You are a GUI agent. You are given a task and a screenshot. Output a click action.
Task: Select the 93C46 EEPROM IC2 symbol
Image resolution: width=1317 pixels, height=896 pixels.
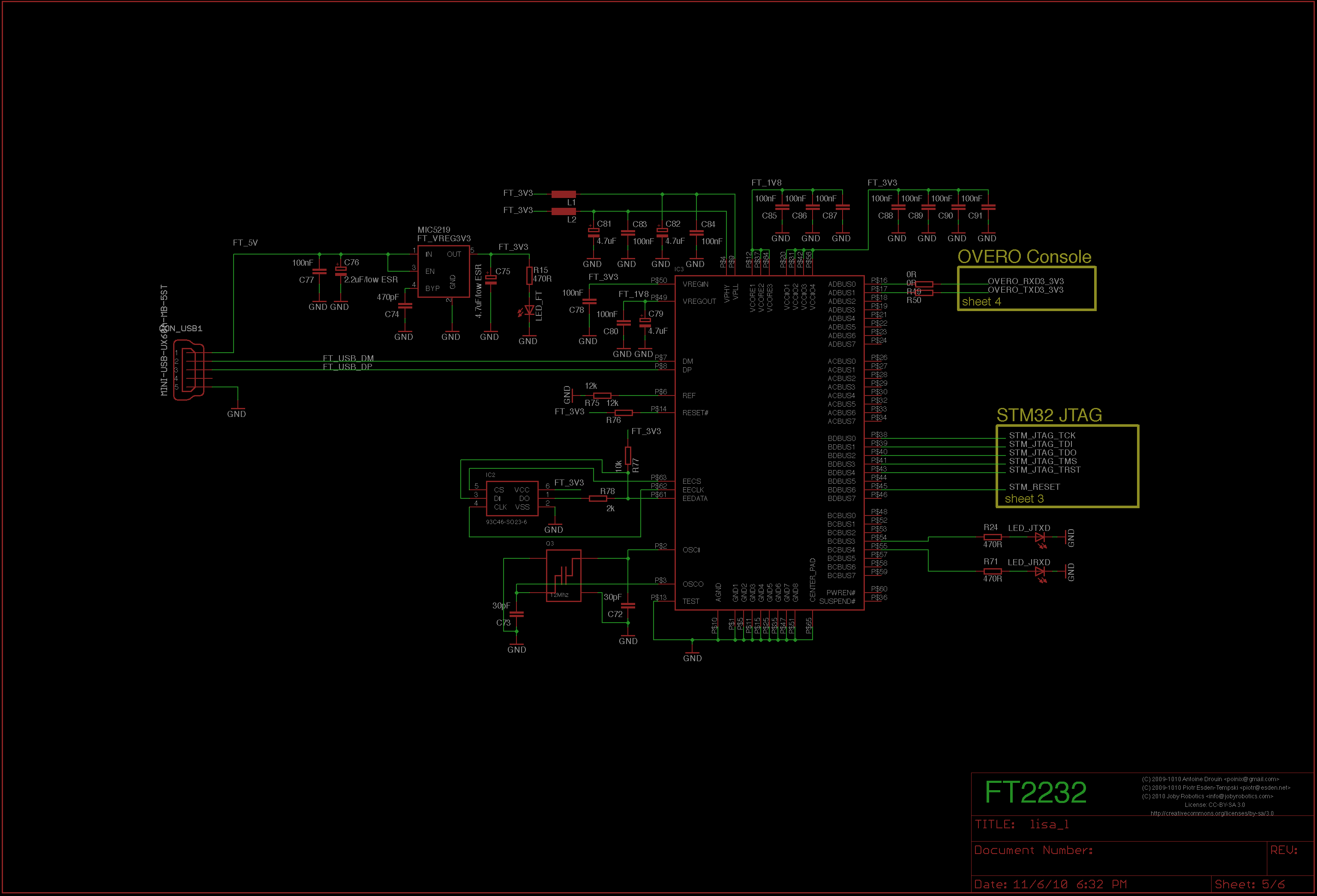pyautogui.click(x=512, y=499)
